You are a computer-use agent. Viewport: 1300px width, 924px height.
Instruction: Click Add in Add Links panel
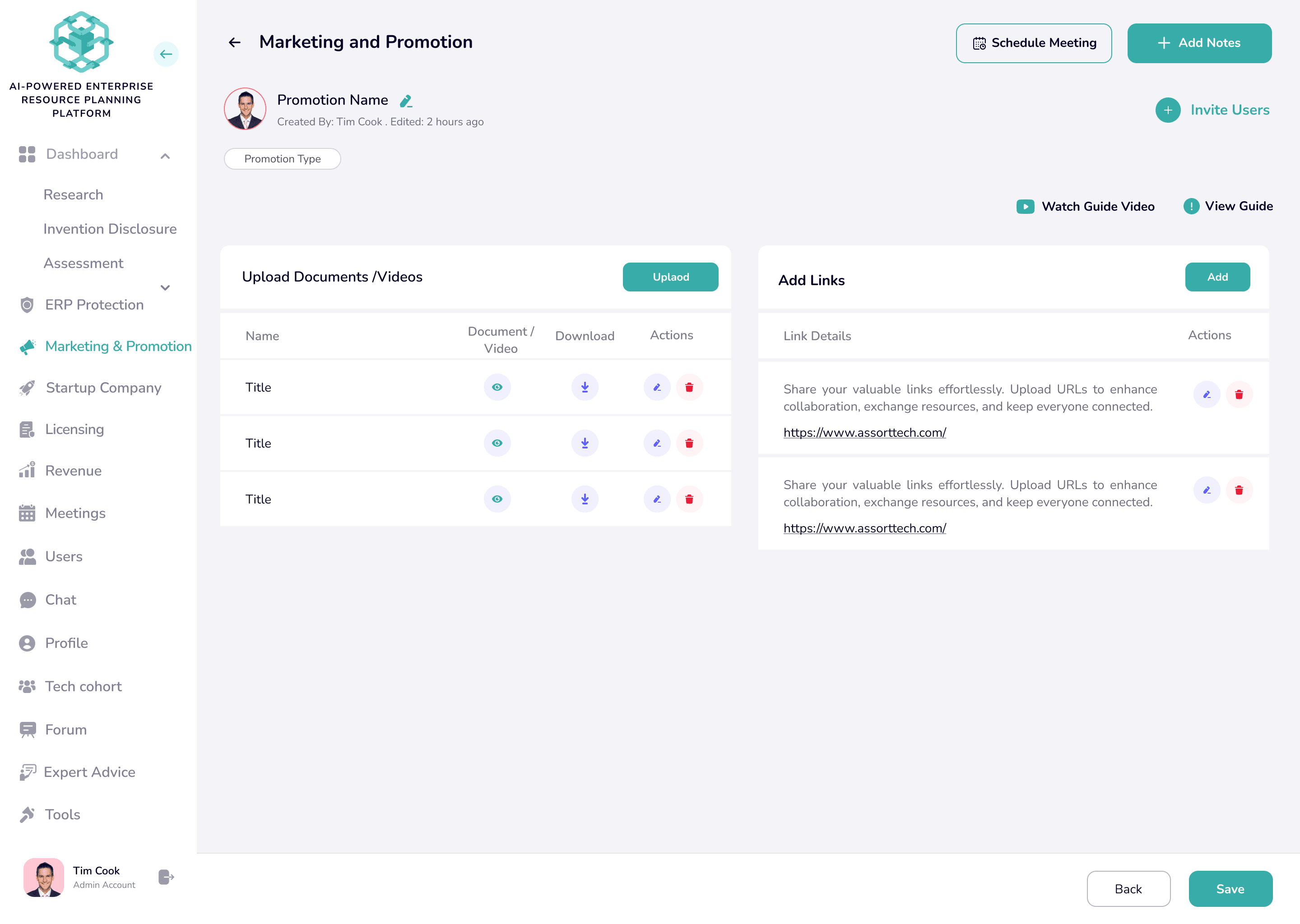(x=1217, y=277)
